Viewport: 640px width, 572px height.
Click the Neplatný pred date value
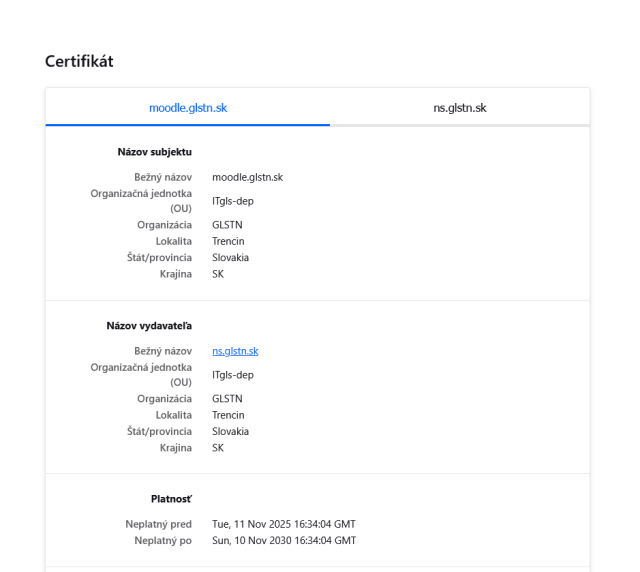click(x=283, y=524)
